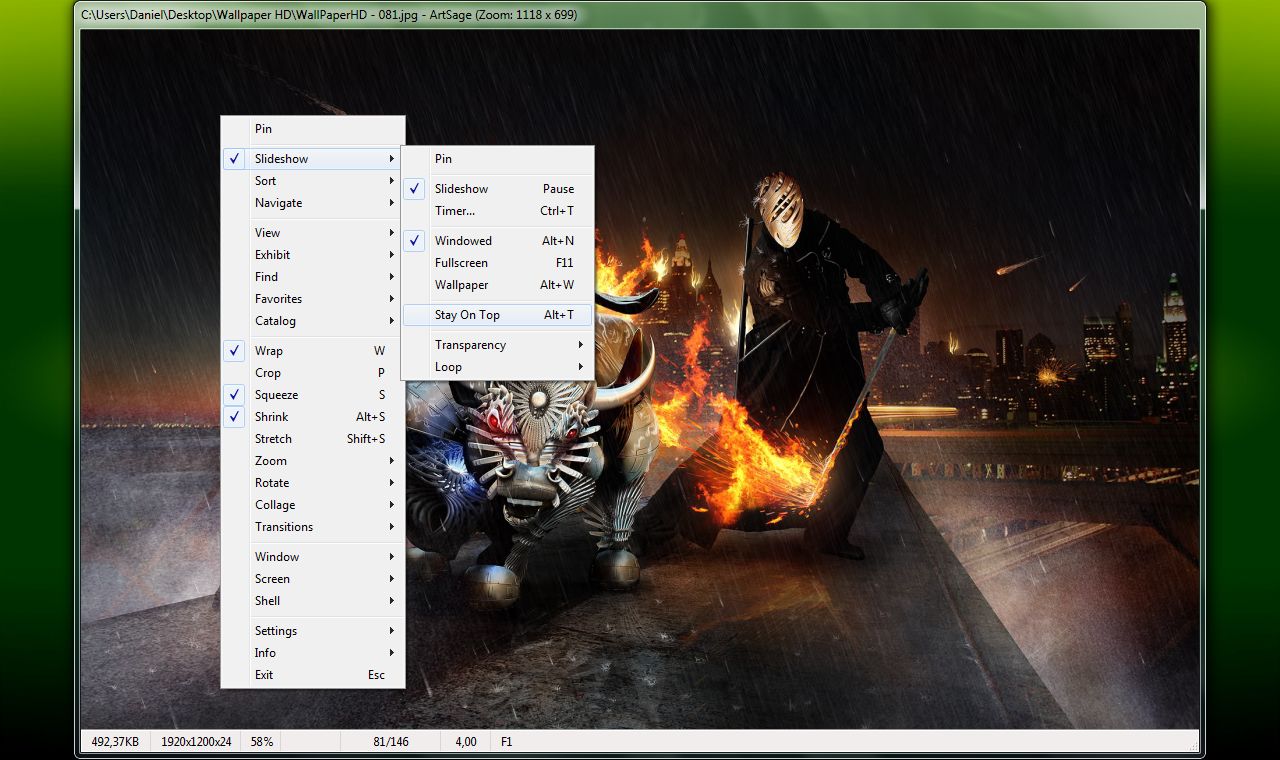Open the Settings submenu
1280x760 pixels.
(313, 631)
